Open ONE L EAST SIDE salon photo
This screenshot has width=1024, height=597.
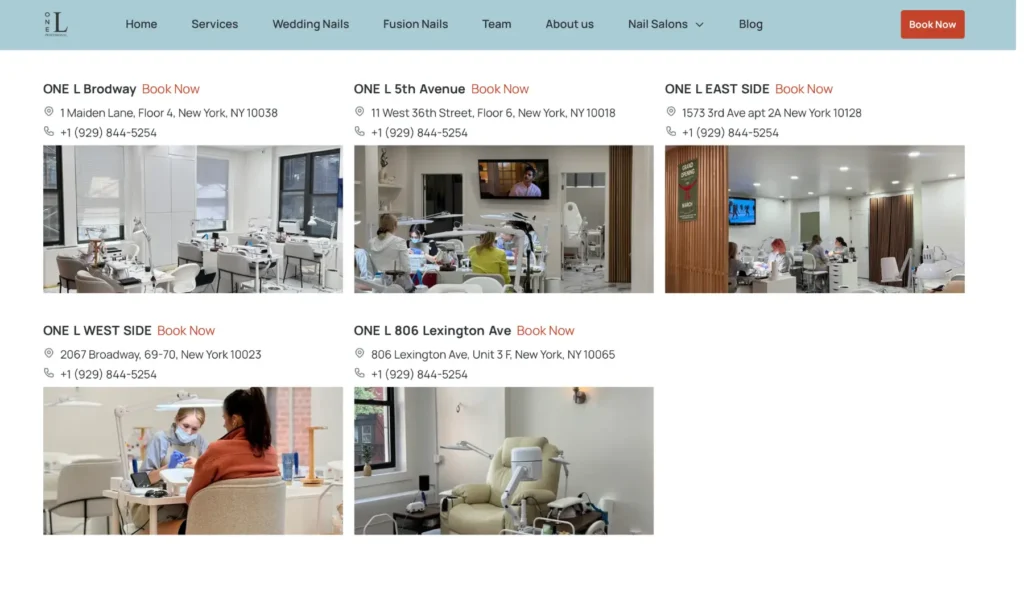pyautogui.click(x=814, y=219)
